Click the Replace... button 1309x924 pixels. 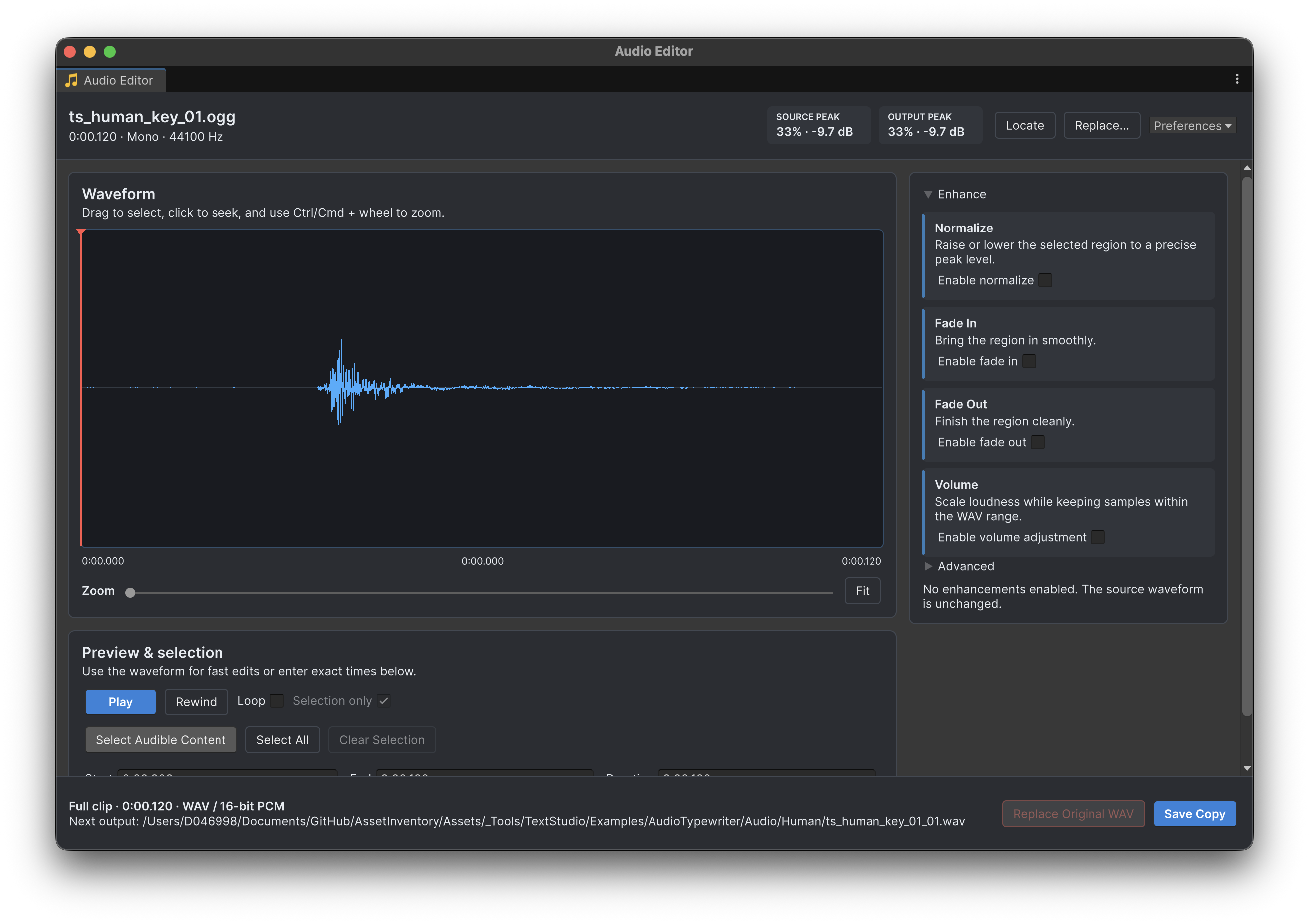[1101, 125]
